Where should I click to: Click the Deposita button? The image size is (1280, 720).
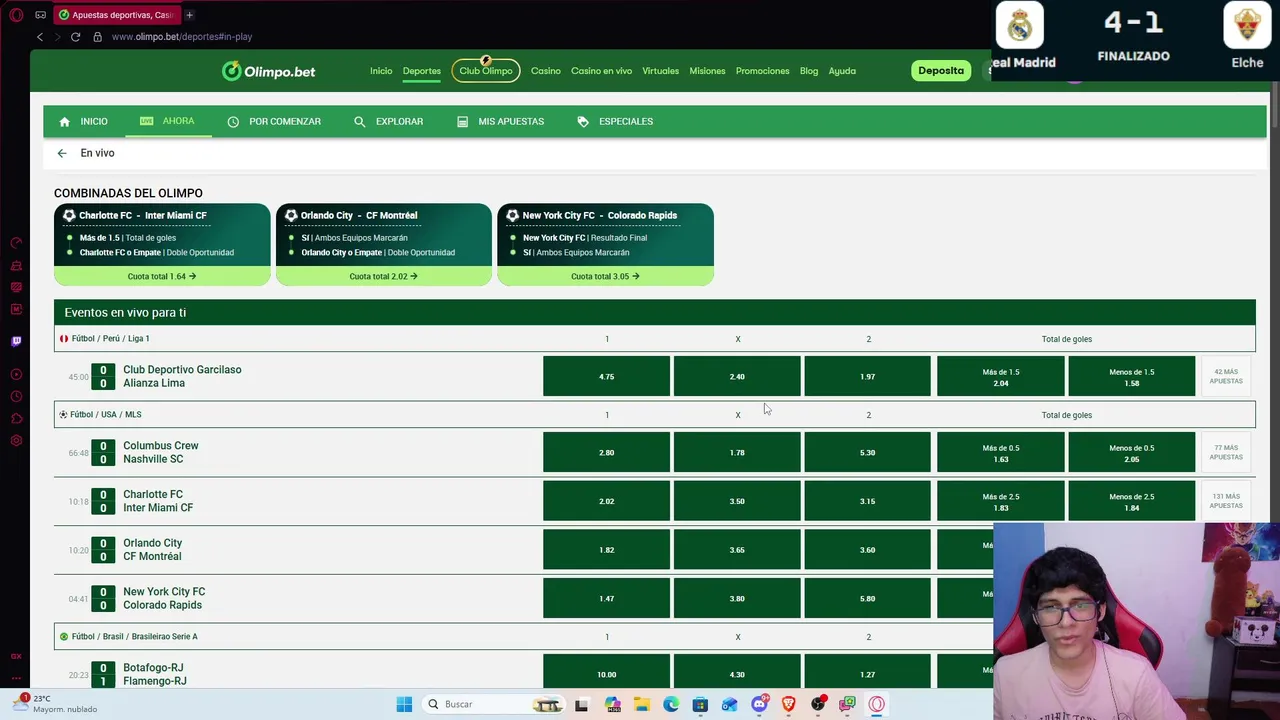point(941,71)
